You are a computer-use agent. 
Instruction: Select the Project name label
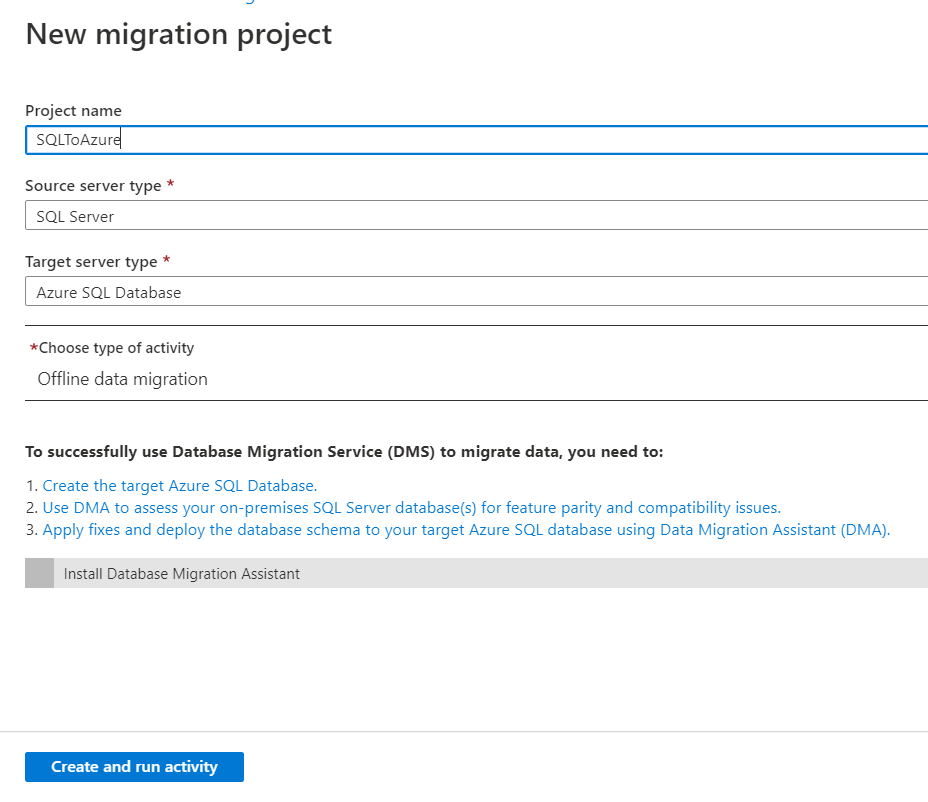73,110
